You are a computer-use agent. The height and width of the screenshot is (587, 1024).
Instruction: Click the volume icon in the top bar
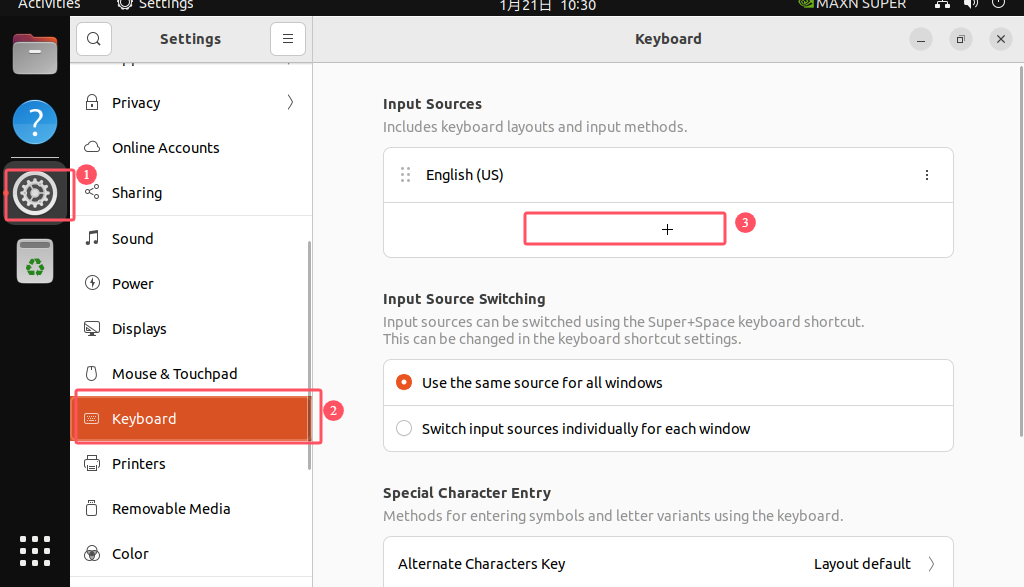(970, 5)
